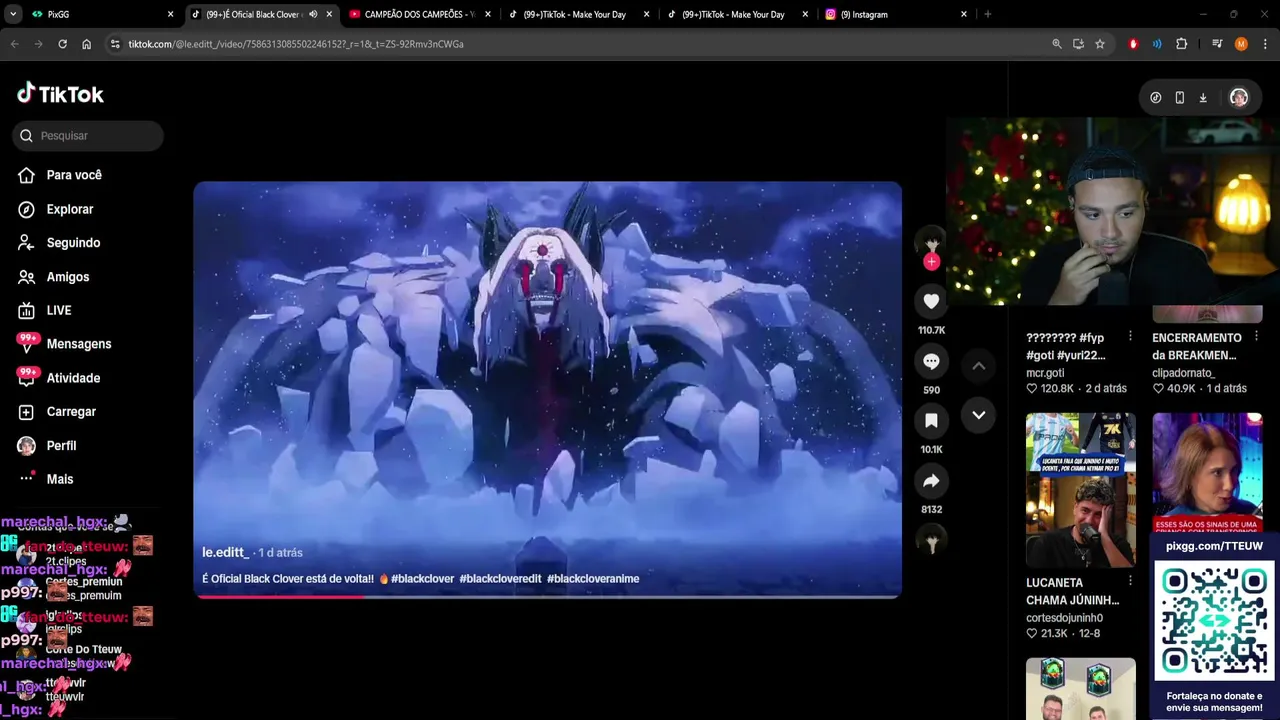Image resolution: width=1280 pixels, height=720 pixels.
Task: Mute the Black Clover tab audio
Action: click(313, 14)
